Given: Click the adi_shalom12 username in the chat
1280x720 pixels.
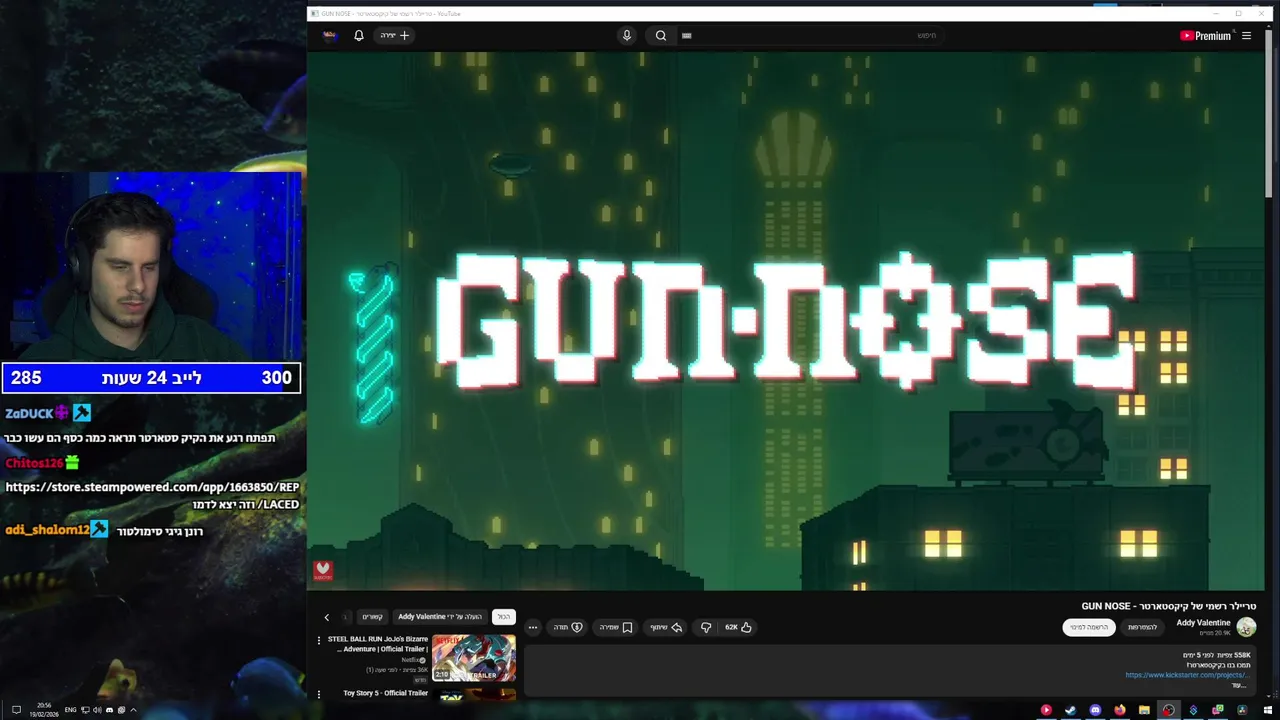Looking at the screenshot, I should click(x=47, y=530).
